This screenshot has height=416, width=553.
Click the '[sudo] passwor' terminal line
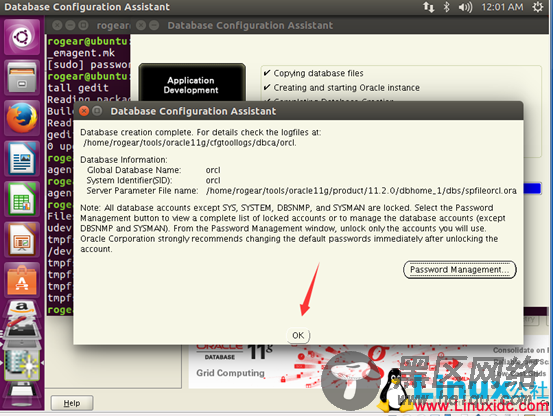89,65
